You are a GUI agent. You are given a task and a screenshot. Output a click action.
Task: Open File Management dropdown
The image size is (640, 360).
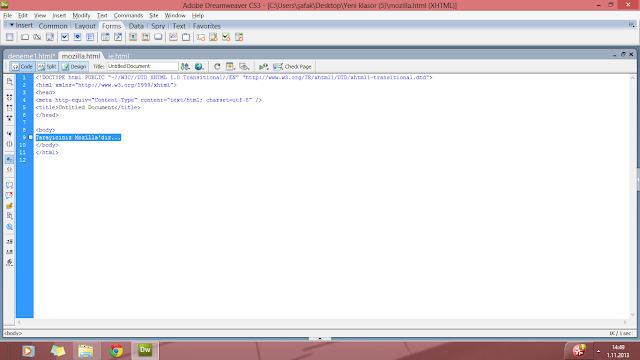(185, 67)
